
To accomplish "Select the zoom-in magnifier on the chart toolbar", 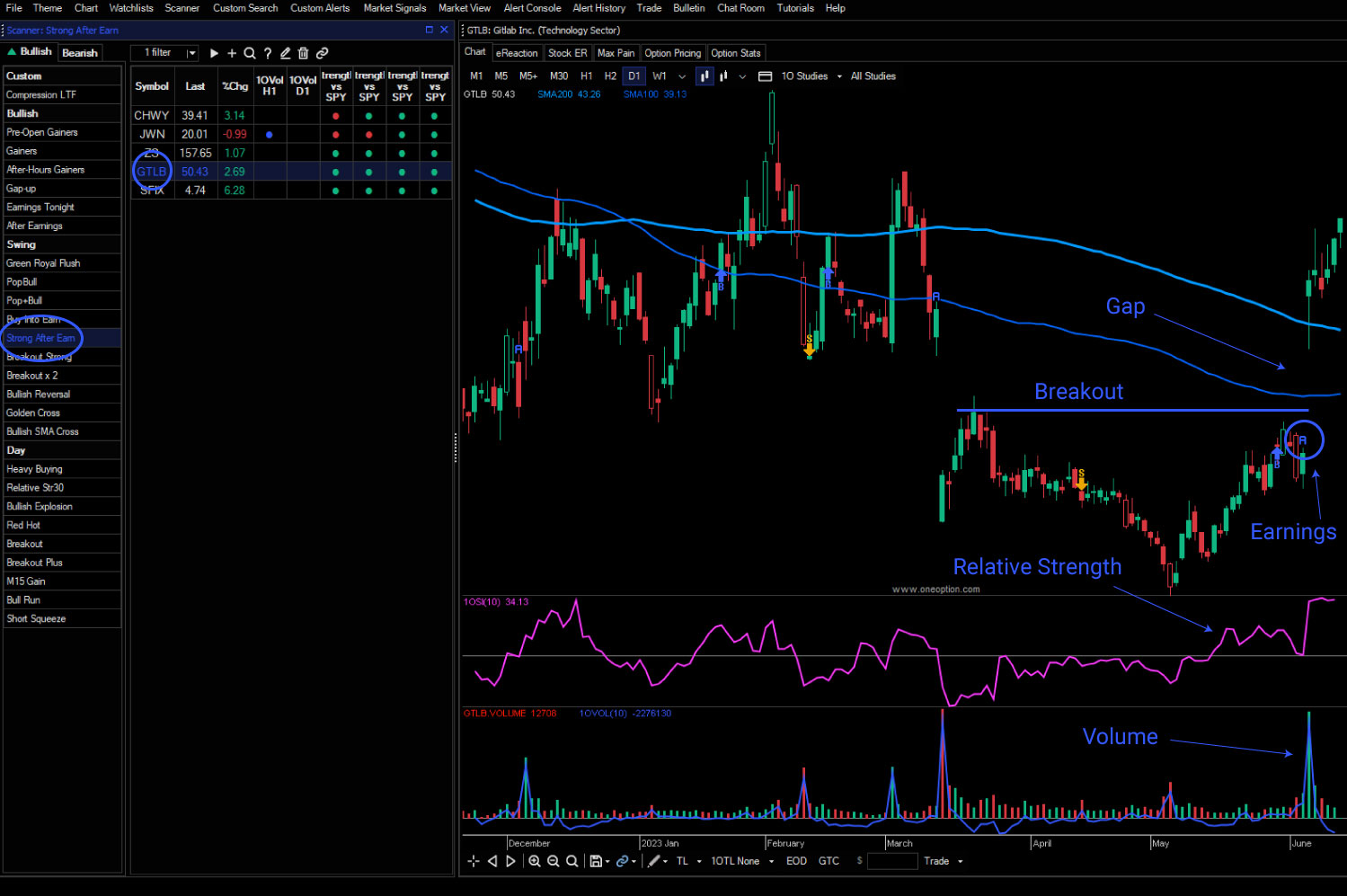I will click(535, 861).
